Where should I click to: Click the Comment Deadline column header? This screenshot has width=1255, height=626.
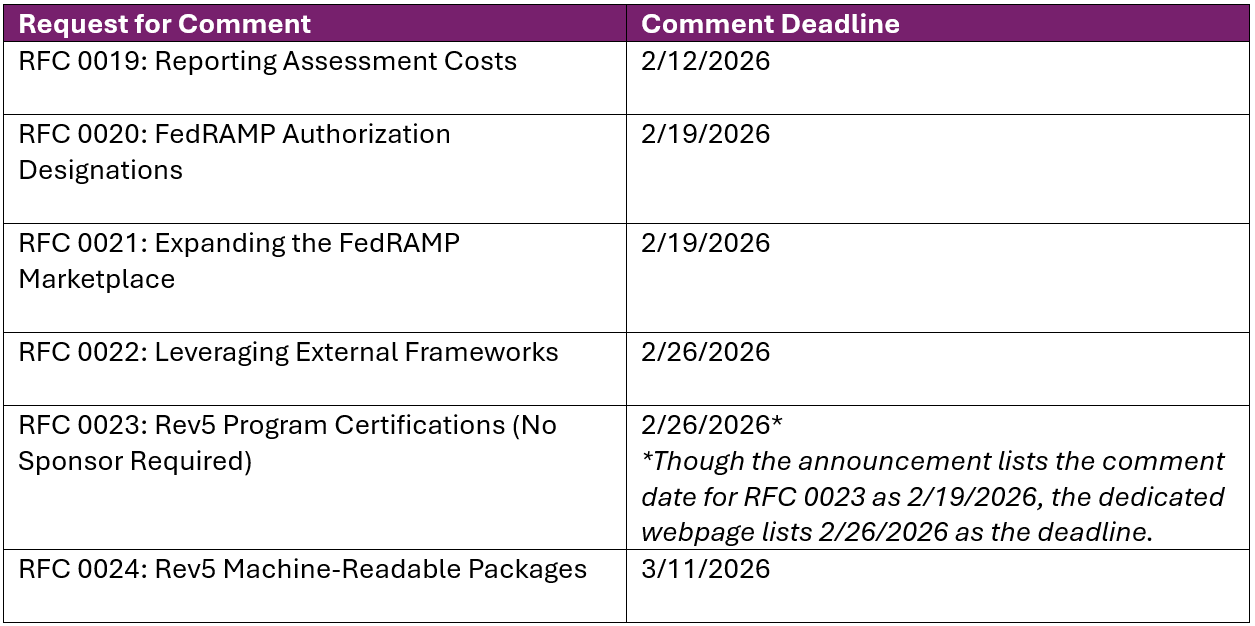(x=770, y=24)
